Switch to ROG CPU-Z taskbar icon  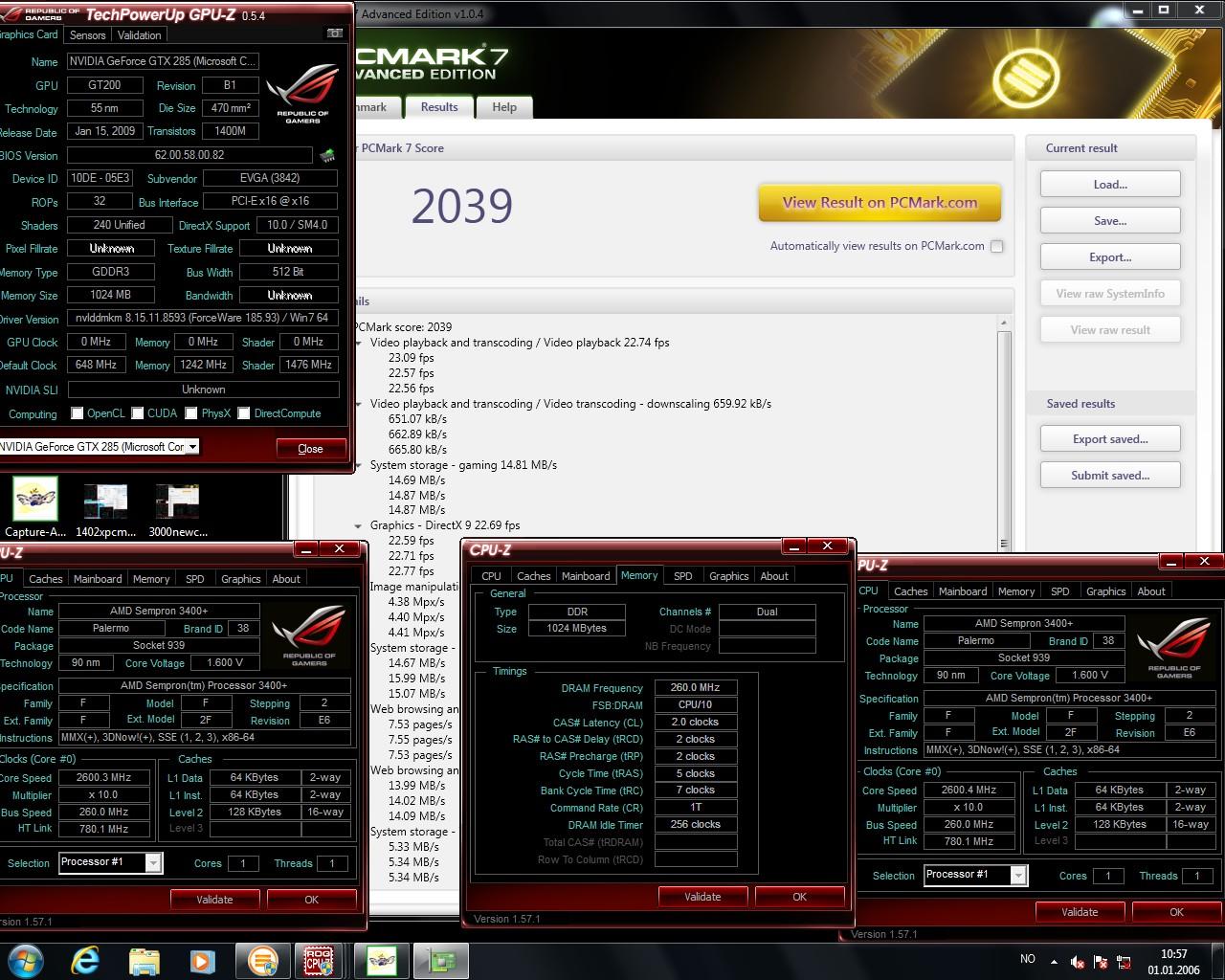tap(319, 960)
